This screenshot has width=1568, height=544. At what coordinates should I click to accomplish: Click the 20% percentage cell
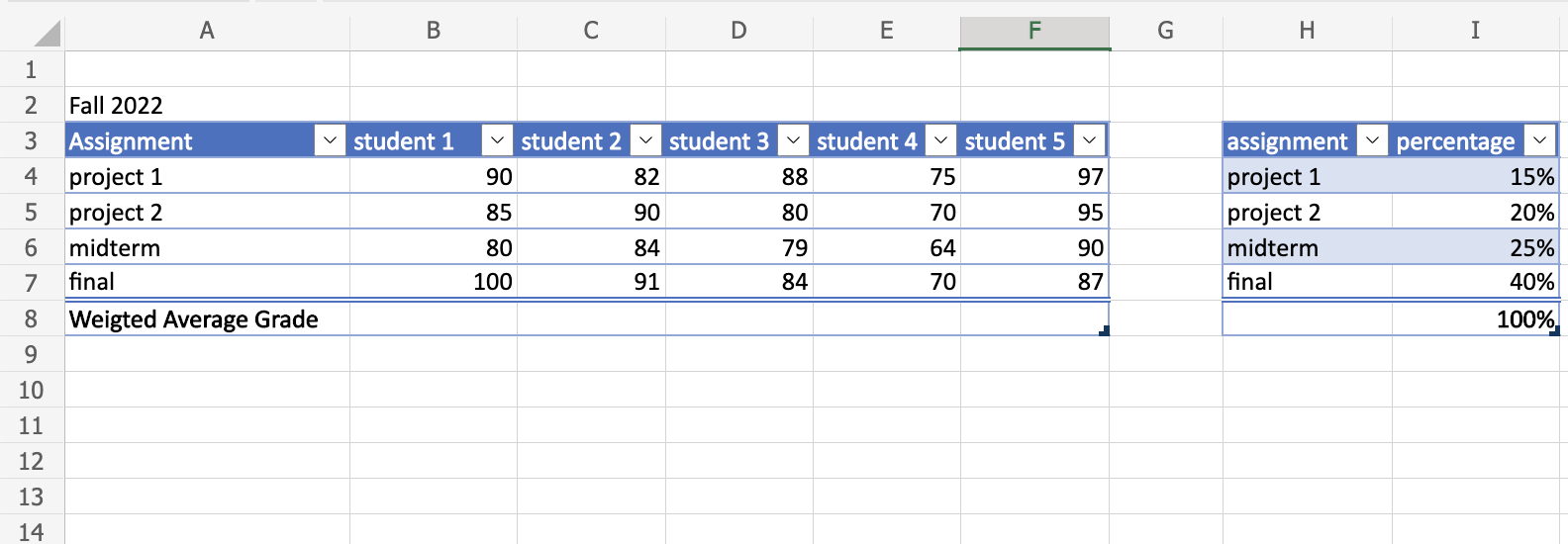coord(1476,212)
